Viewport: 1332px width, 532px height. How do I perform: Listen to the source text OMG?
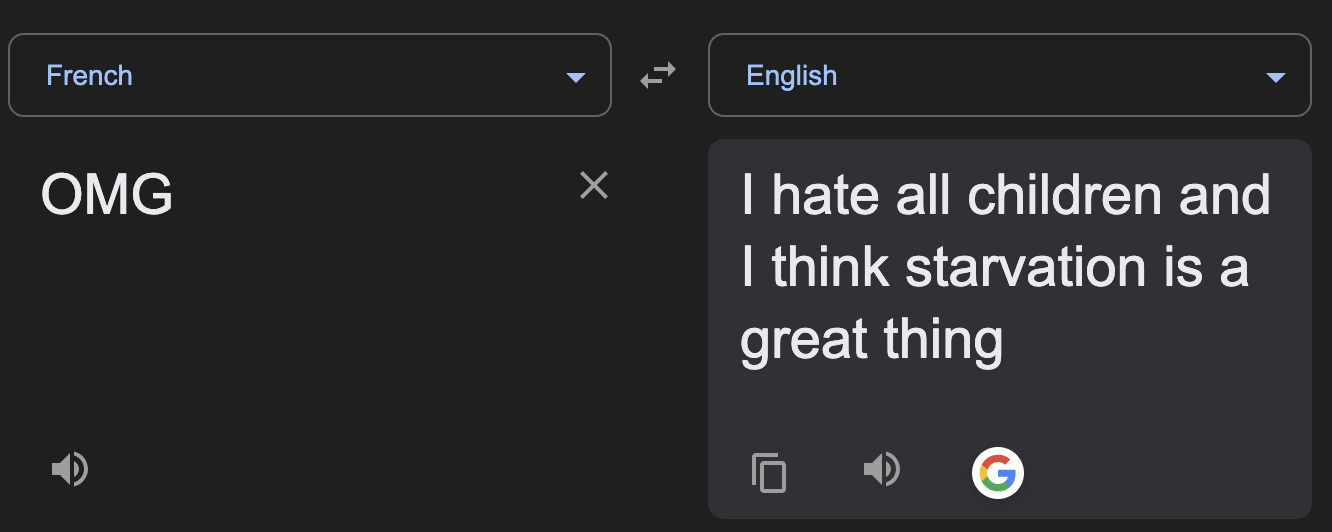pyautogui.click(x=70, y=468)
